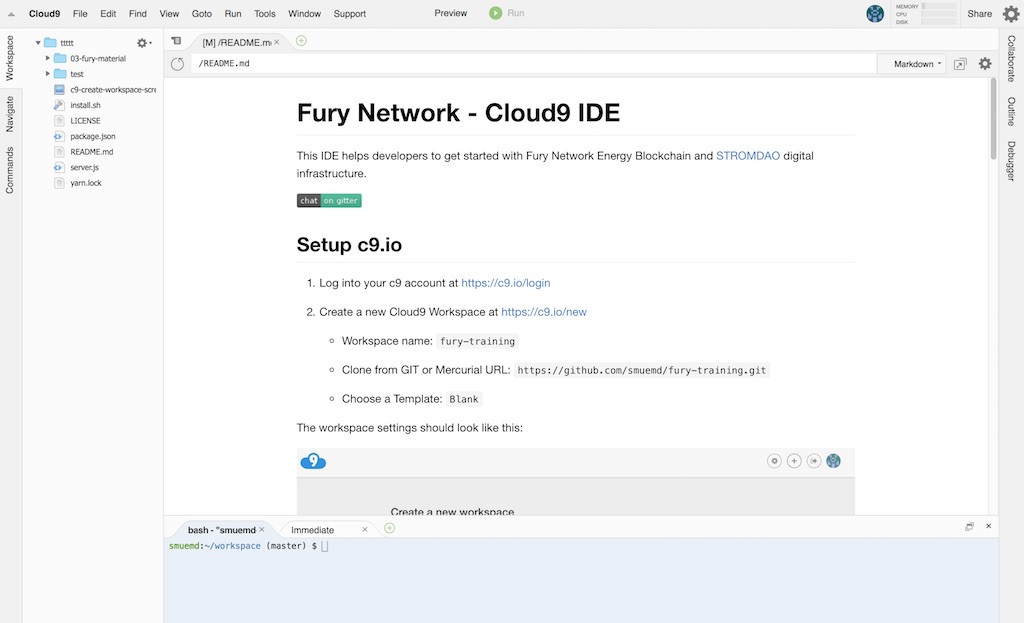Expand the test folder
Image resolution: width=1024 pixels, height=623 pixels.
48,74
